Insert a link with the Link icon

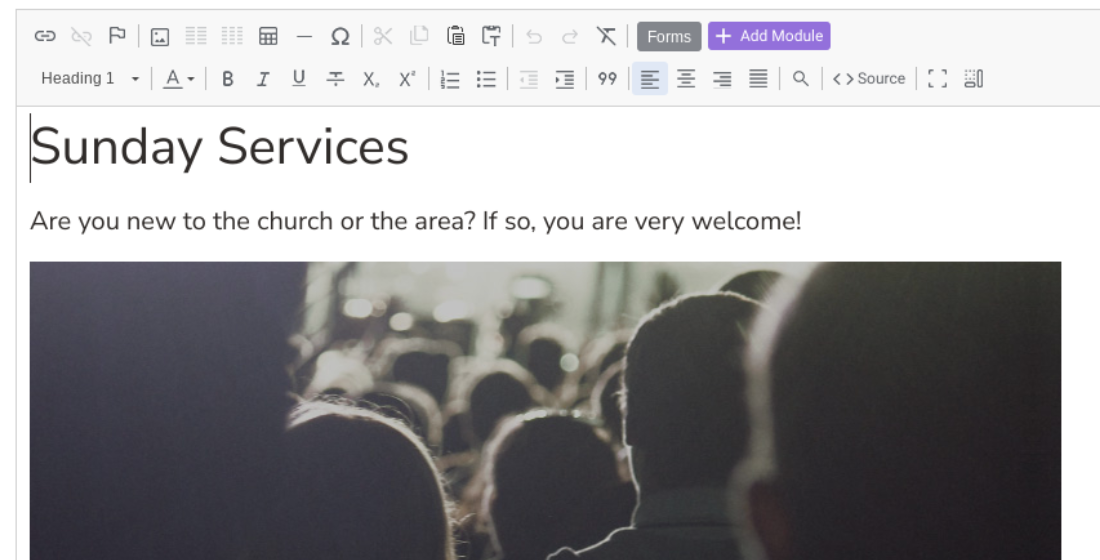tap(45, 36)
